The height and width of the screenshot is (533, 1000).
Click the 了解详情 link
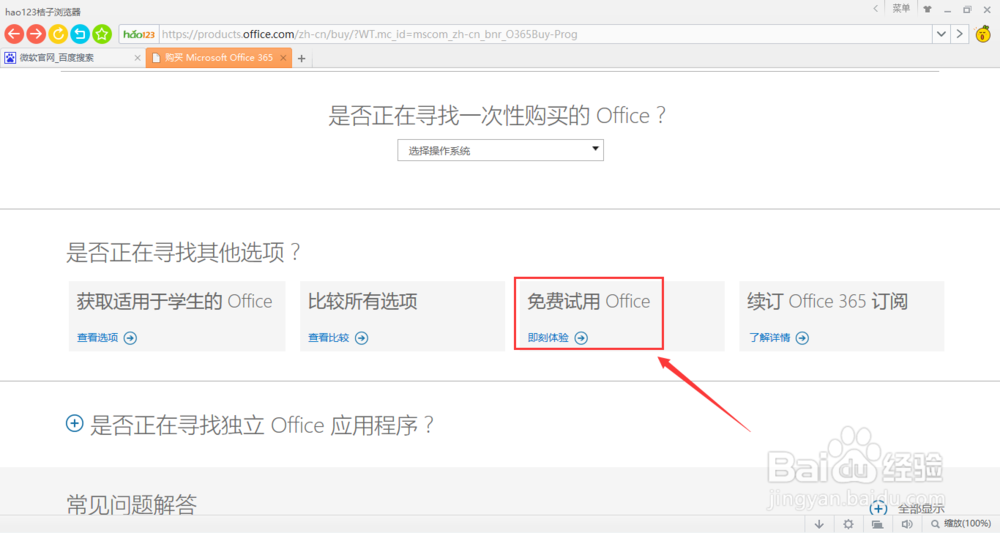pyautogui.click(x=769, y=338)
